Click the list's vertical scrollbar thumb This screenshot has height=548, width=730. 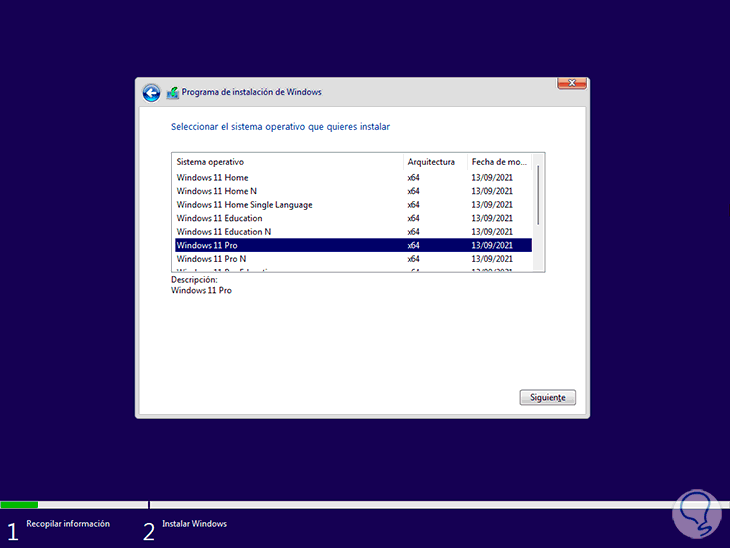coord(538,196)
